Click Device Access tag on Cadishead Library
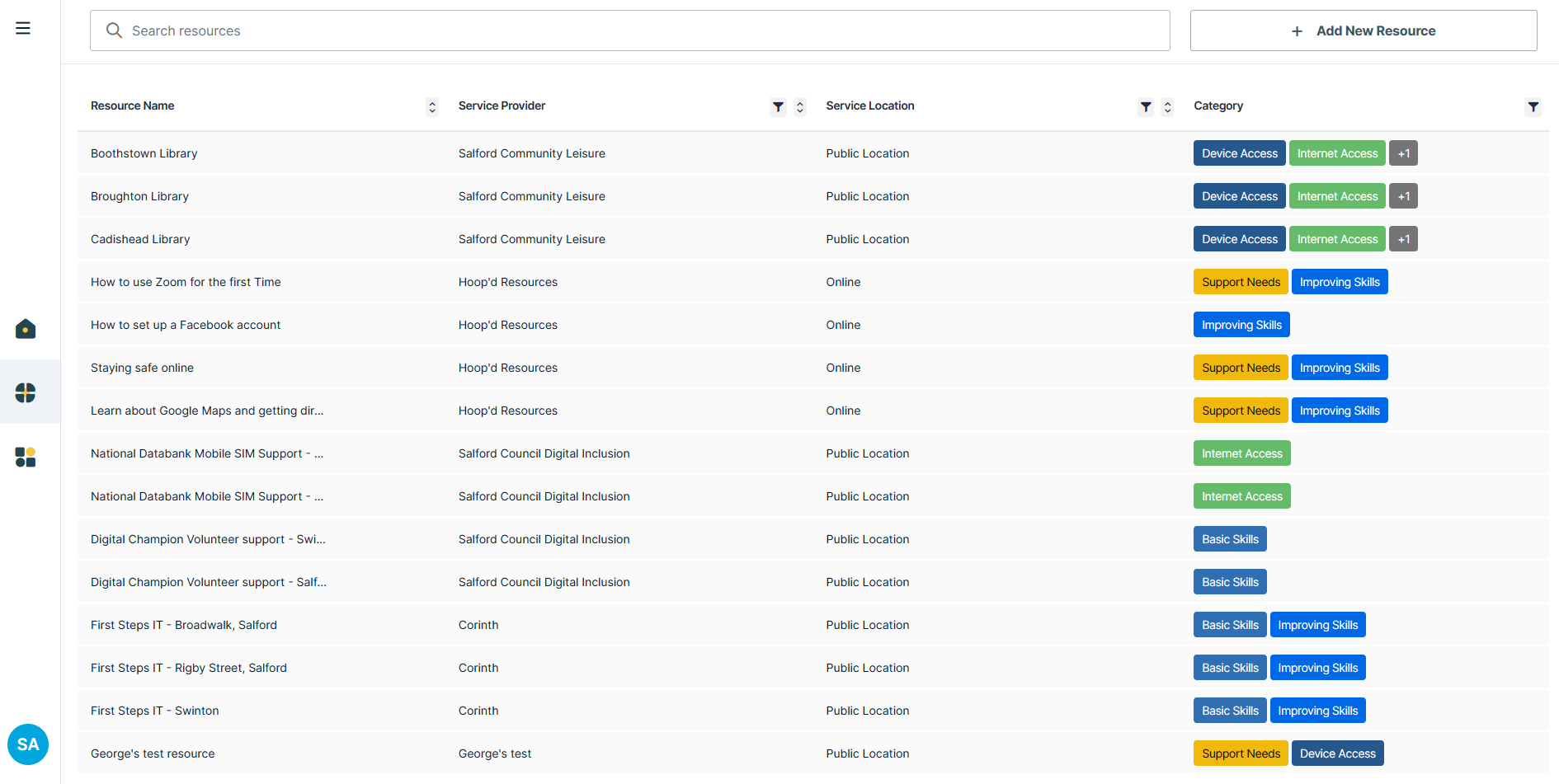This screenshot has width=1559, height=784. tap(1239, 239)
